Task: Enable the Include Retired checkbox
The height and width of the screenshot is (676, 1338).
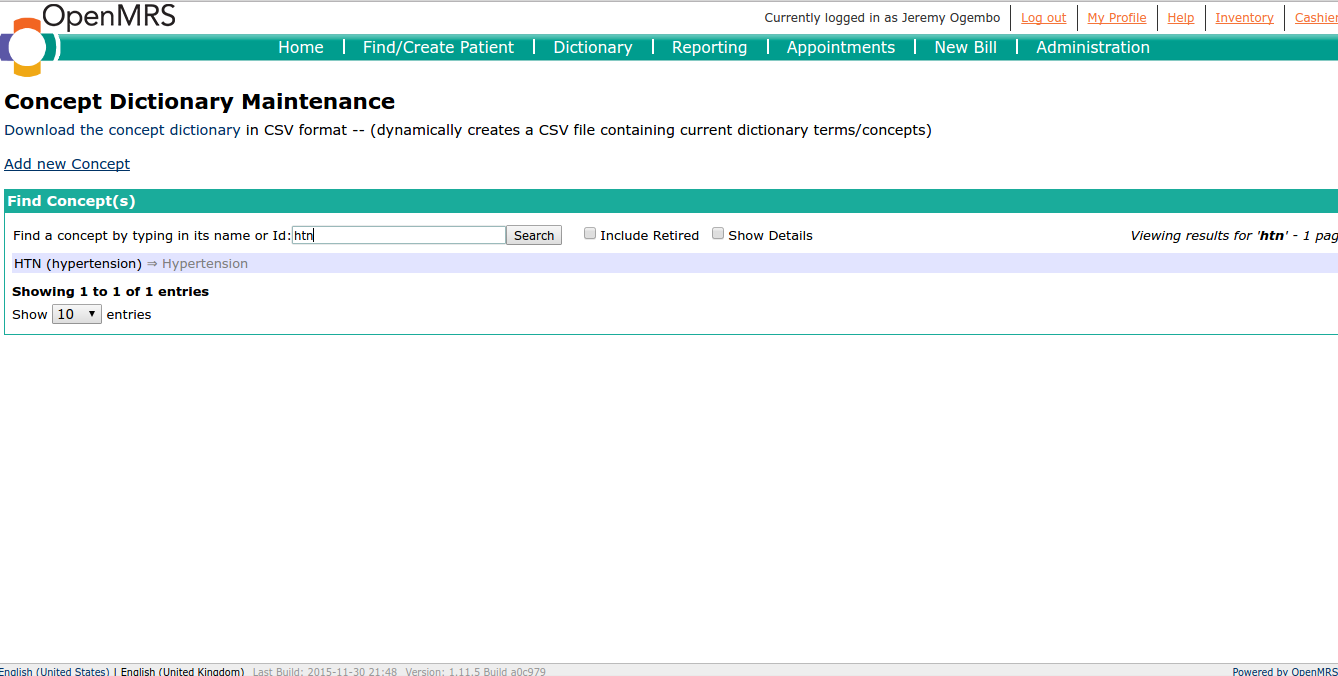Action: (x=590, y=234)
